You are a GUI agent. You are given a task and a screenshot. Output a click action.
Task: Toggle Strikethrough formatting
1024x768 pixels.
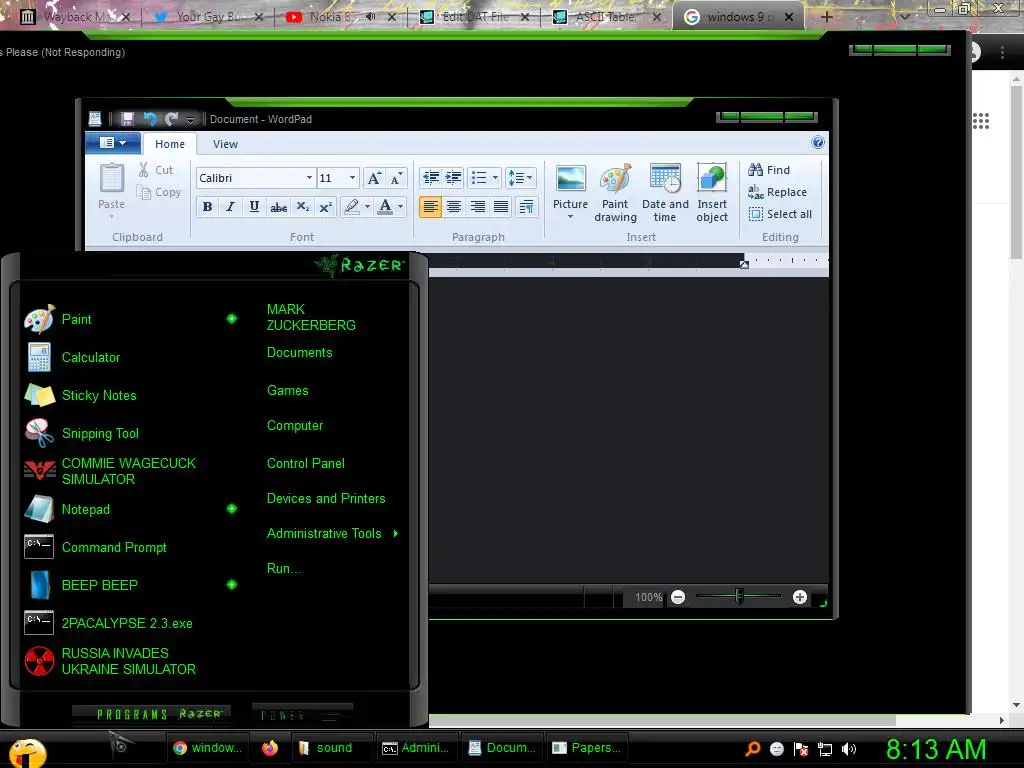click(278, 207)
